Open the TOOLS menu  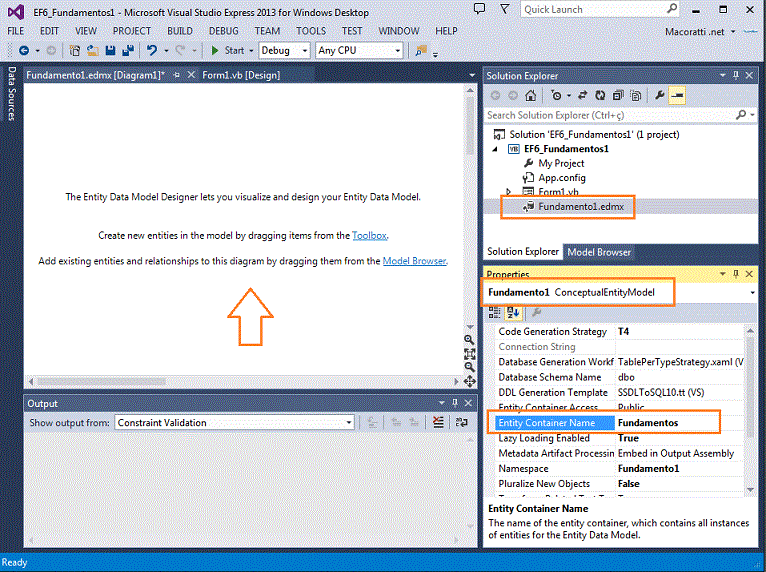pyautogui.click(x=311, y=31)
